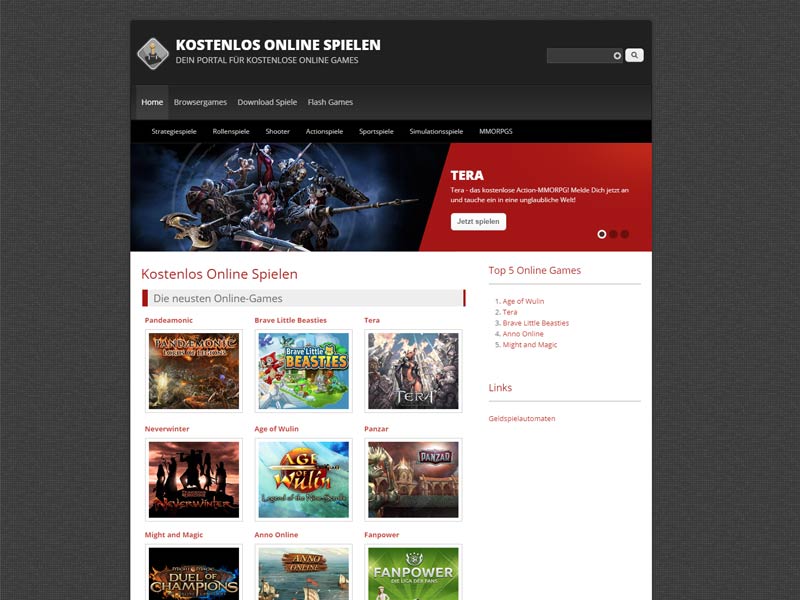Switch to the second slider dot

[x=614, y=234]
